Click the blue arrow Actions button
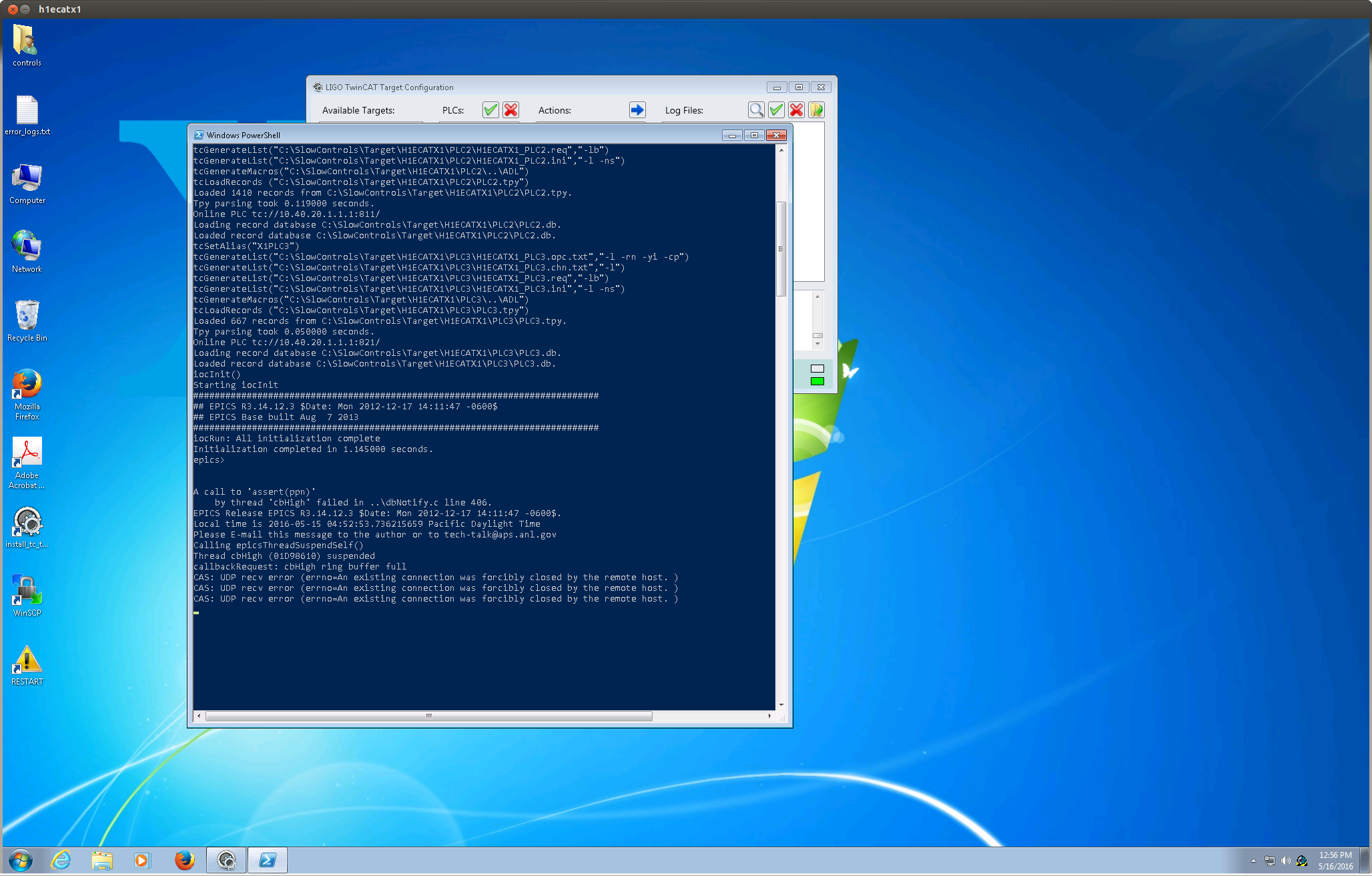Image resolution: width=1372 pixels, height=876 pixels. [637, 110]
